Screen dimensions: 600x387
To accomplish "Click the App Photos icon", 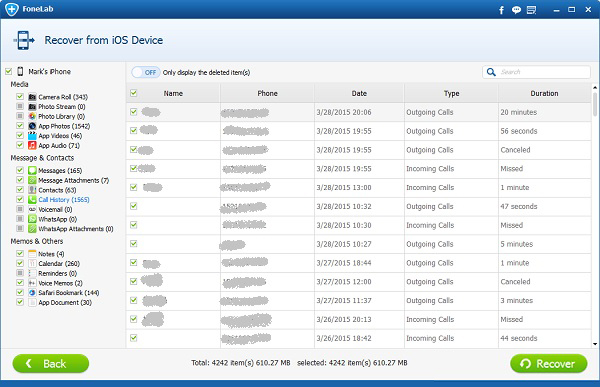I will [x=32, y=126].
